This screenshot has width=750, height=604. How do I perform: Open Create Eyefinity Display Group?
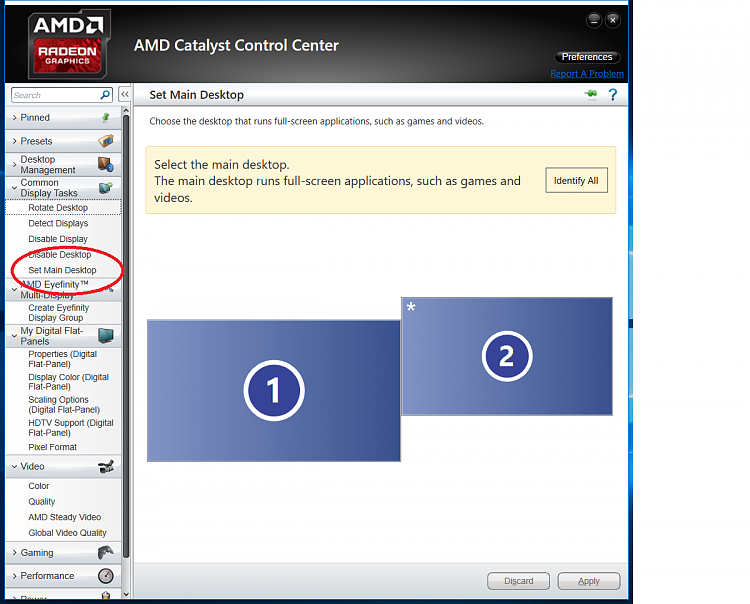58,313
